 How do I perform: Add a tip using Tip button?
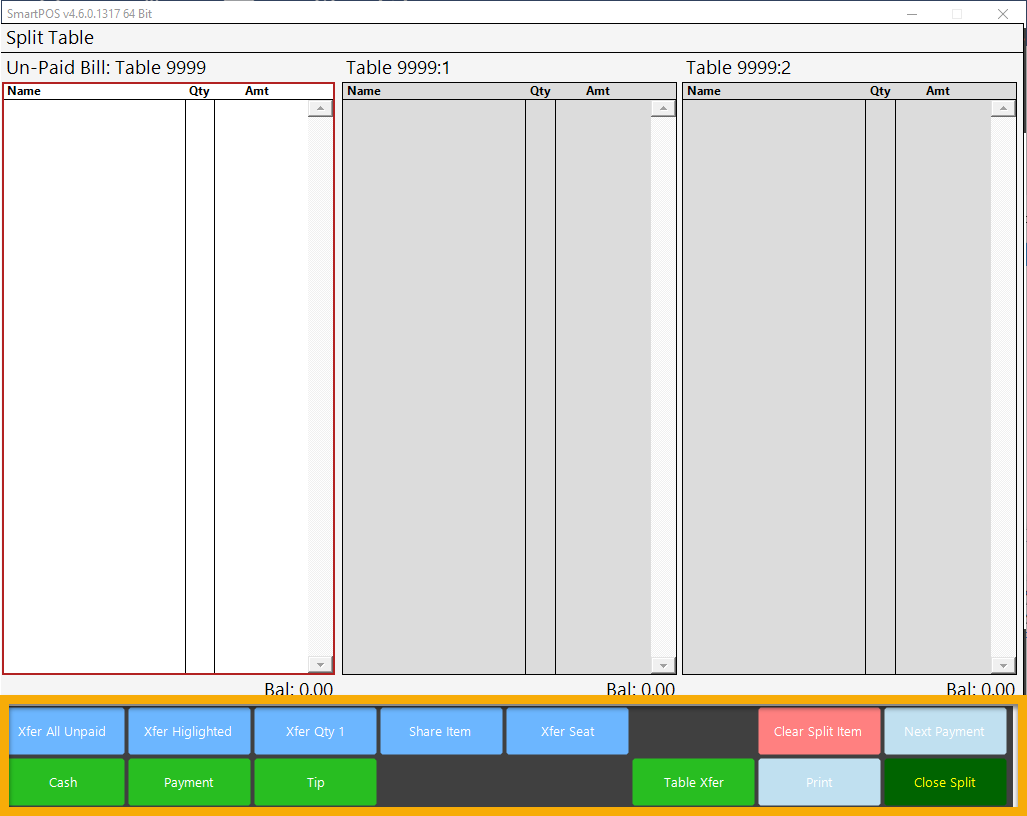(315, 782)
